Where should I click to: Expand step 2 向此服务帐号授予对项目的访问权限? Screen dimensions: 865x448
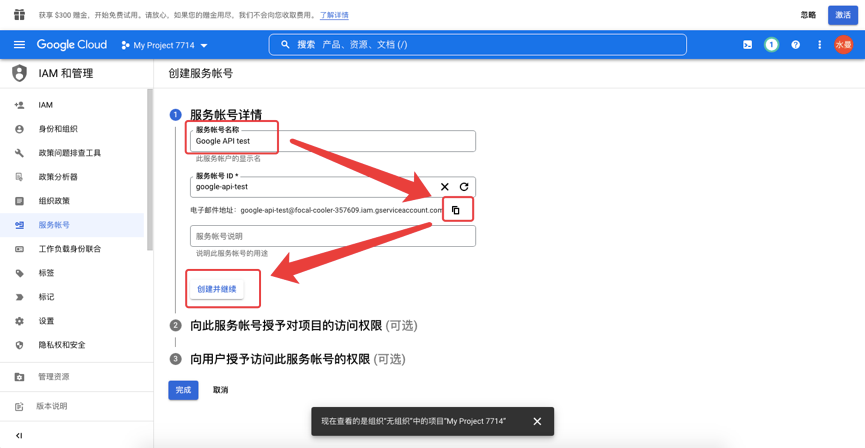tap(303, 326)
